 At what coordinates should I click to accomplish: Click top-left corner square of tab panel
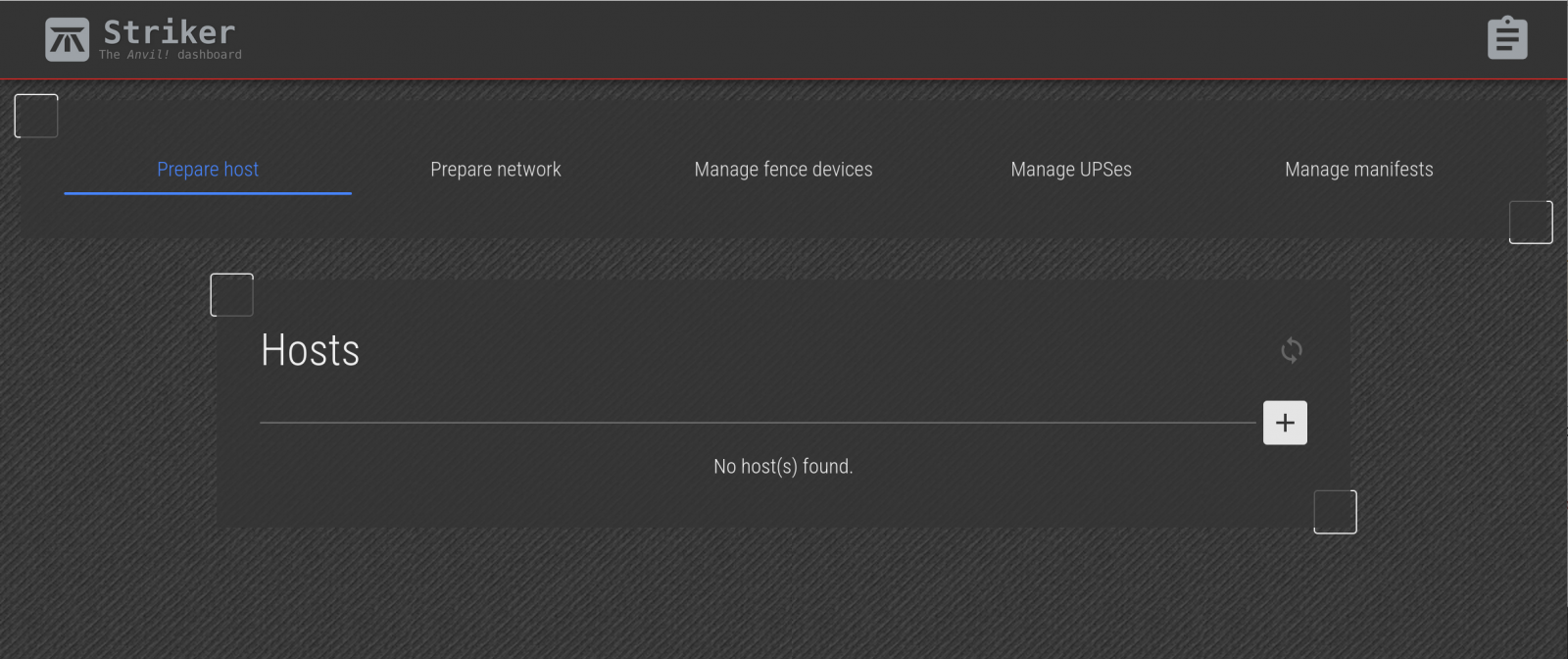pos(36,116)
